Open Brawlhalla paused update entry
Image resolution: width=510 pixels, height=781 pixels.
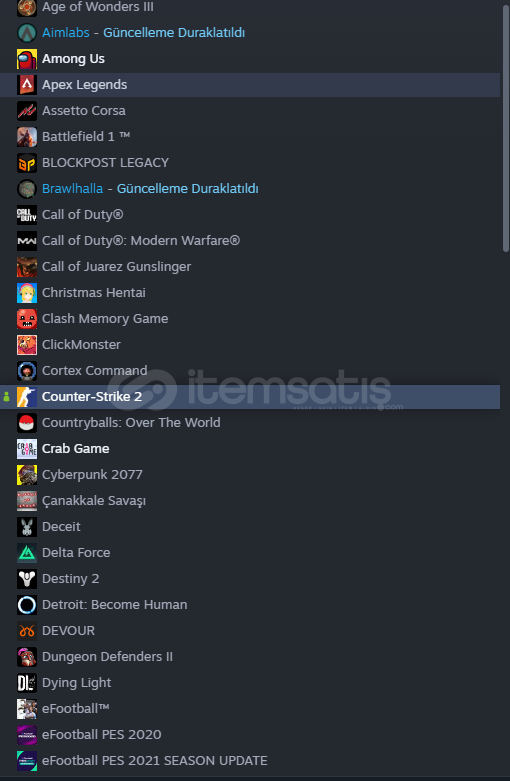pos(250,189)
